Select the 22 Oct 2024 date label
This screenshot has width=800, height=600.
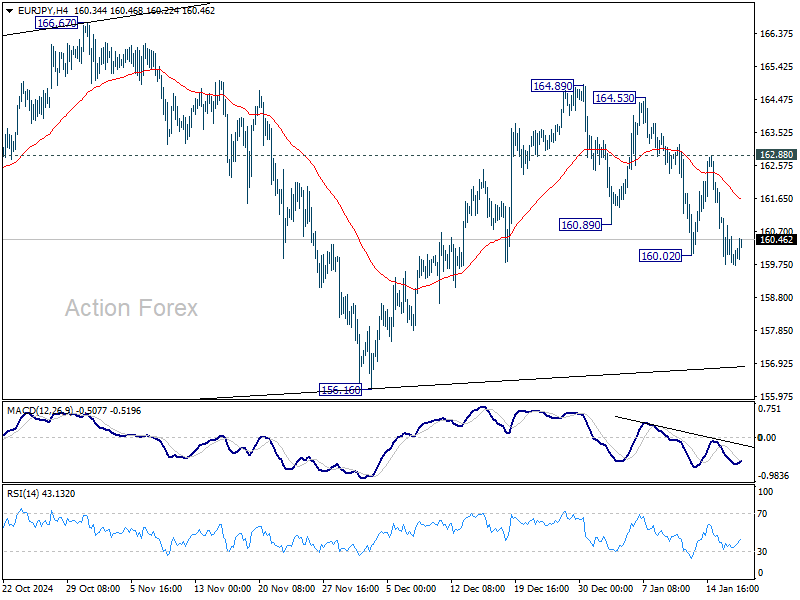point(28,588)
